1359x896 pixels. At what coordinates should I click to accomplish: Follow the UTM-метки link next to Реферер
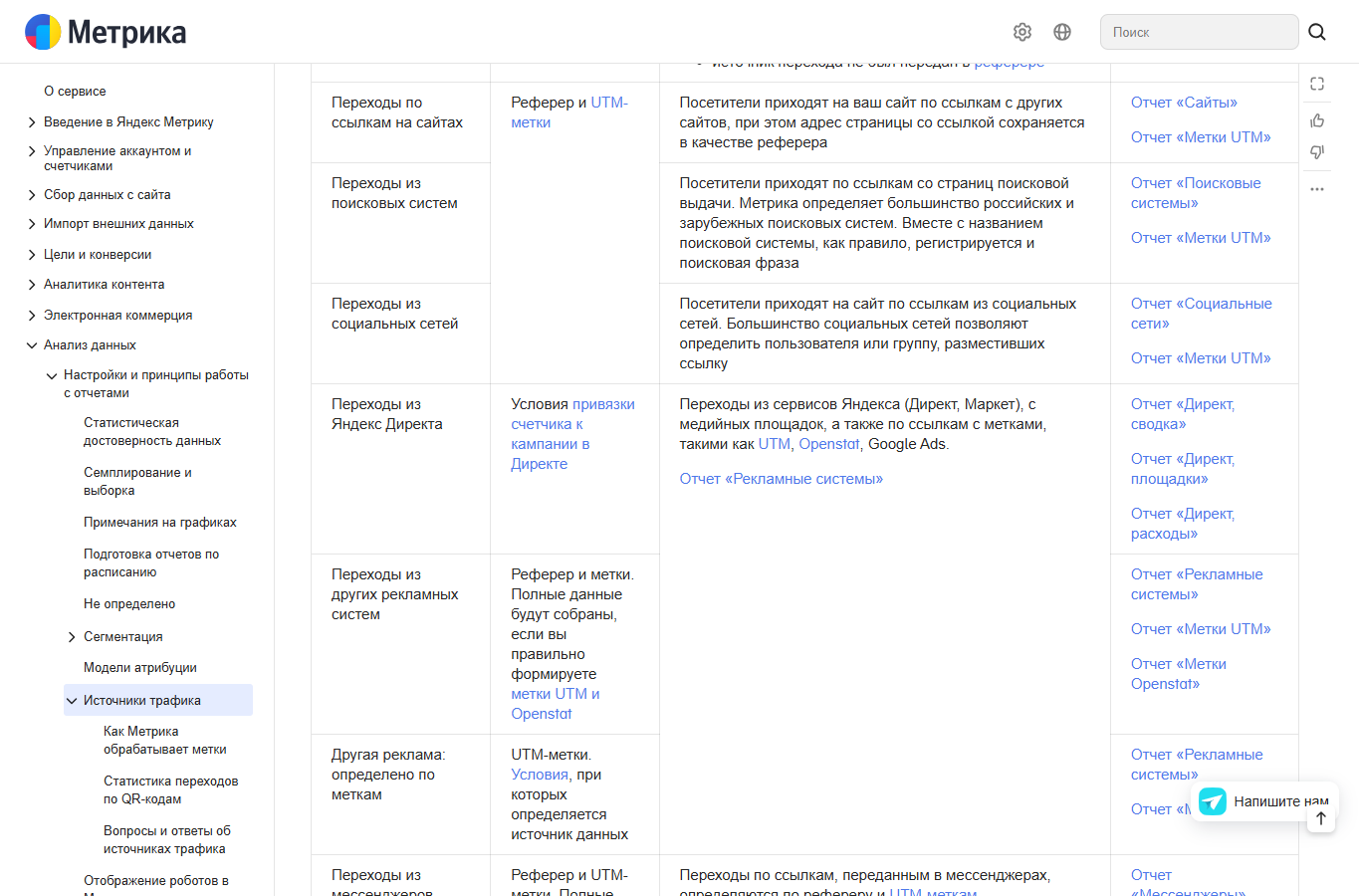click(569, 112)
